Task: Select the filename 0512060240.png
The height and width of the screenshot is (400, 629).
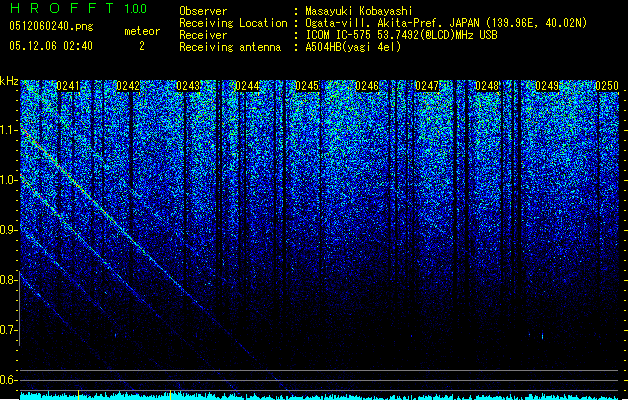Action: click(51, 26)
